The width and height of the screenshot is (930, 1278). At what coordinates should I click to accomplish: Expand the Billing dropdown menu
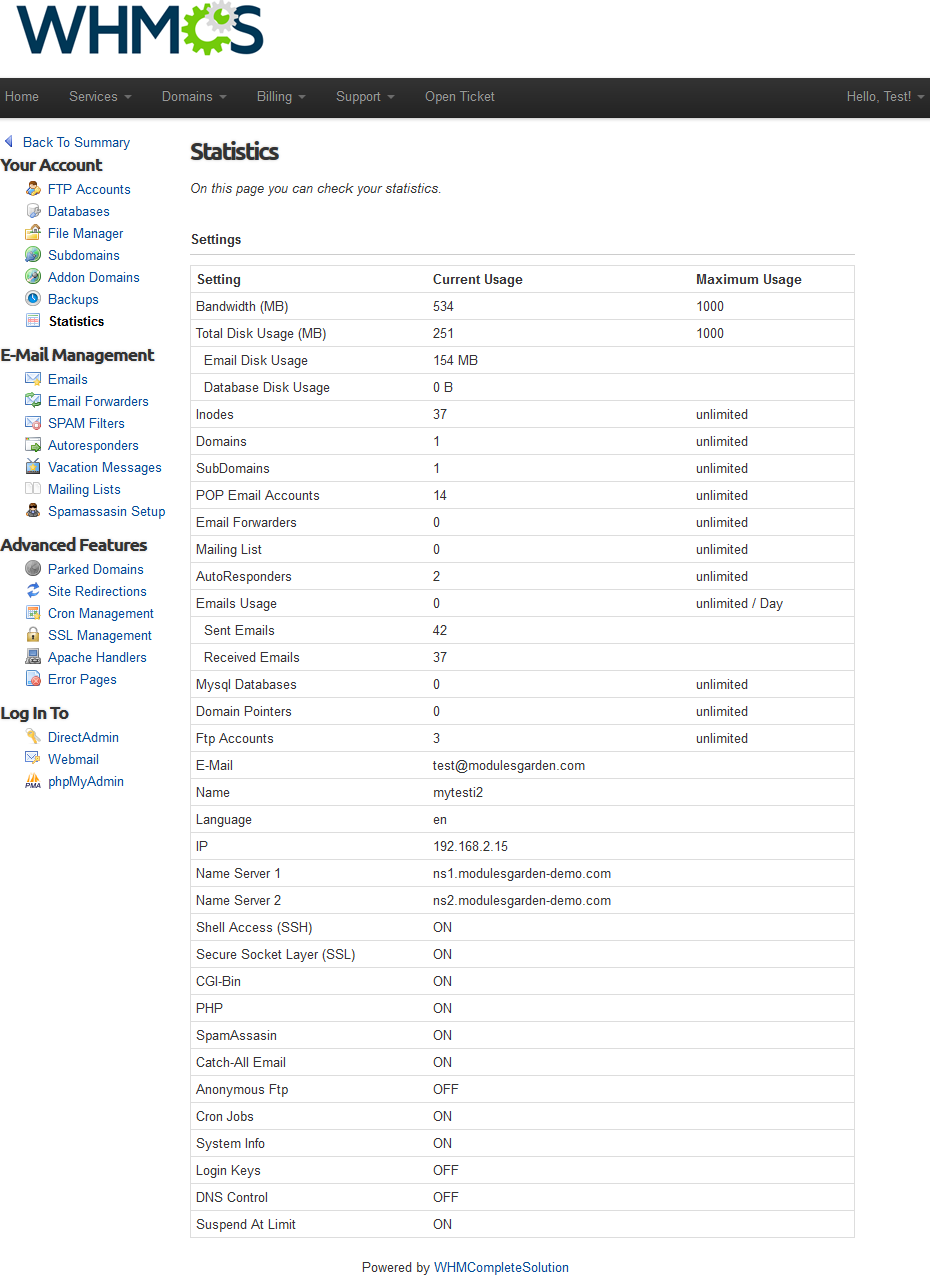coord(281,97)
